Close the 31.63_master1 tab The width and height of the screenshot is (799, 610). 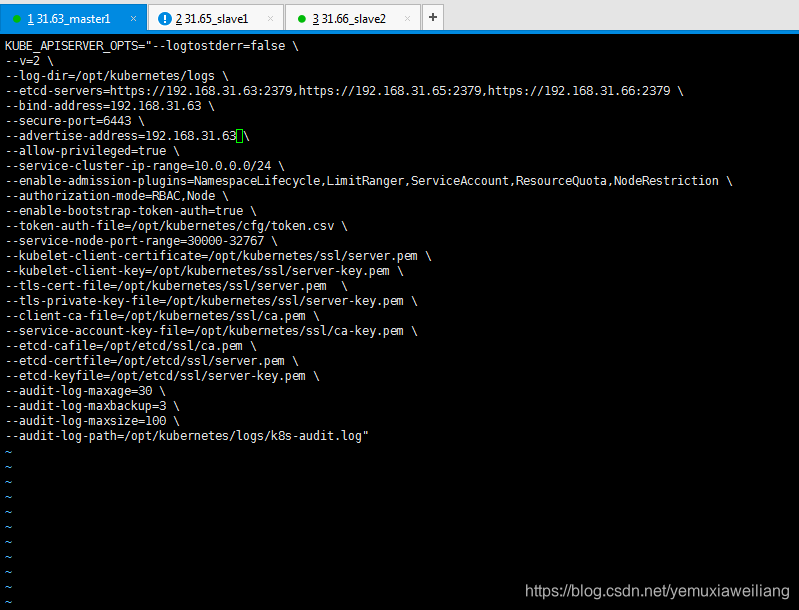(134, 19)
